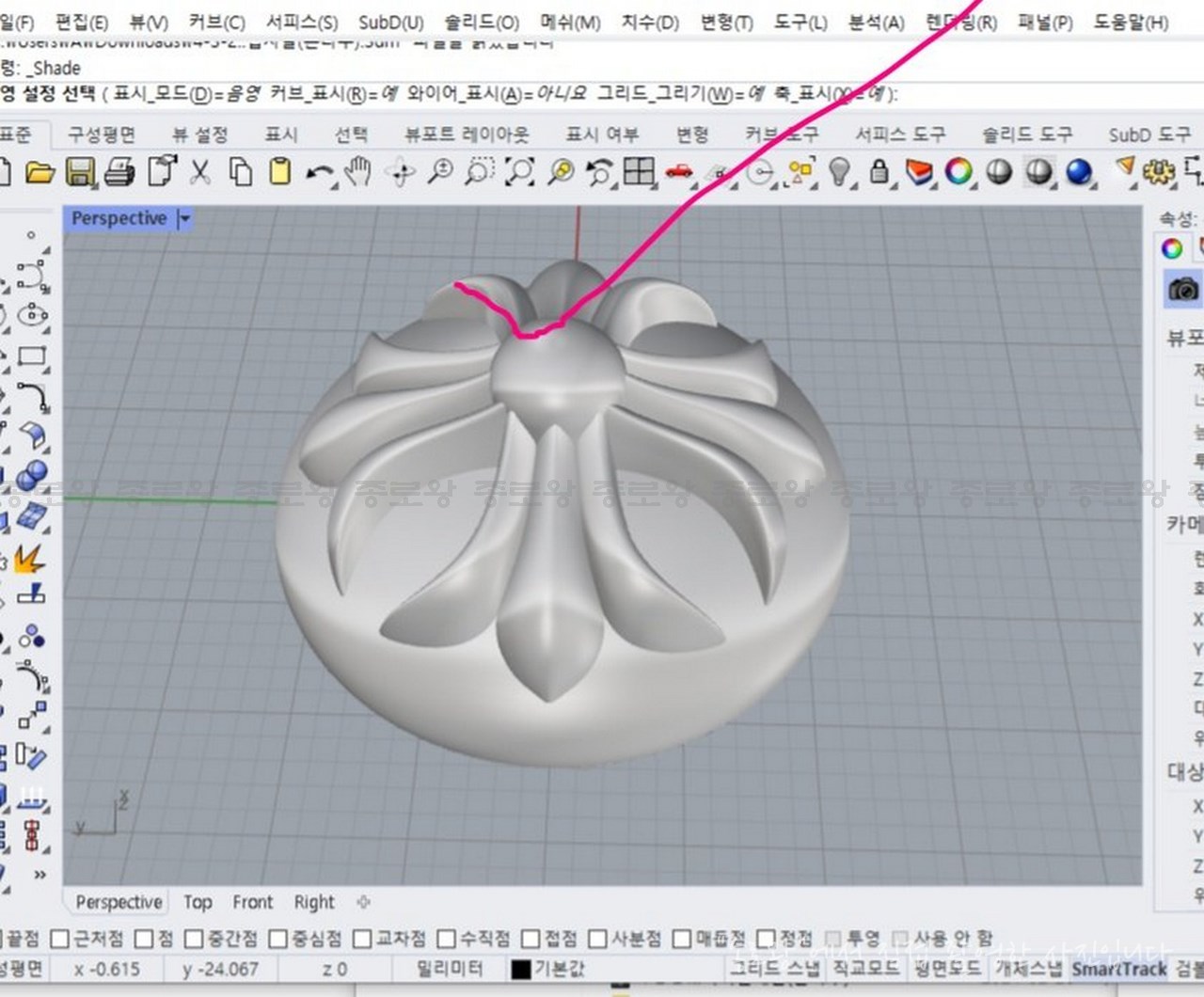Toggle lights with the light bulb icon
1204x997 pixels.
click(839, 172)
